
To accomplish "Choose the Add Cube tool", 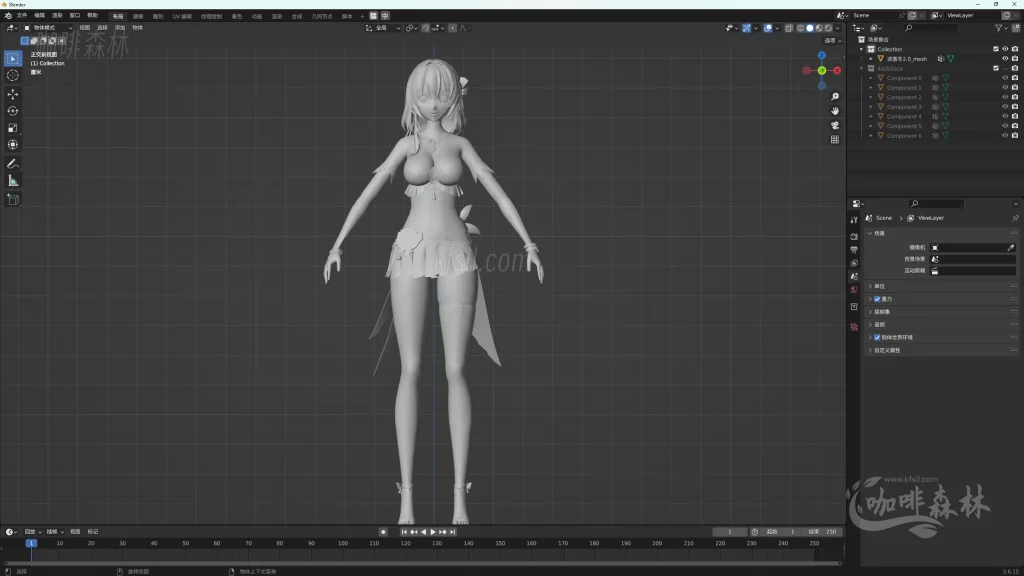I will pyautogui.click(x=12, y=199).
